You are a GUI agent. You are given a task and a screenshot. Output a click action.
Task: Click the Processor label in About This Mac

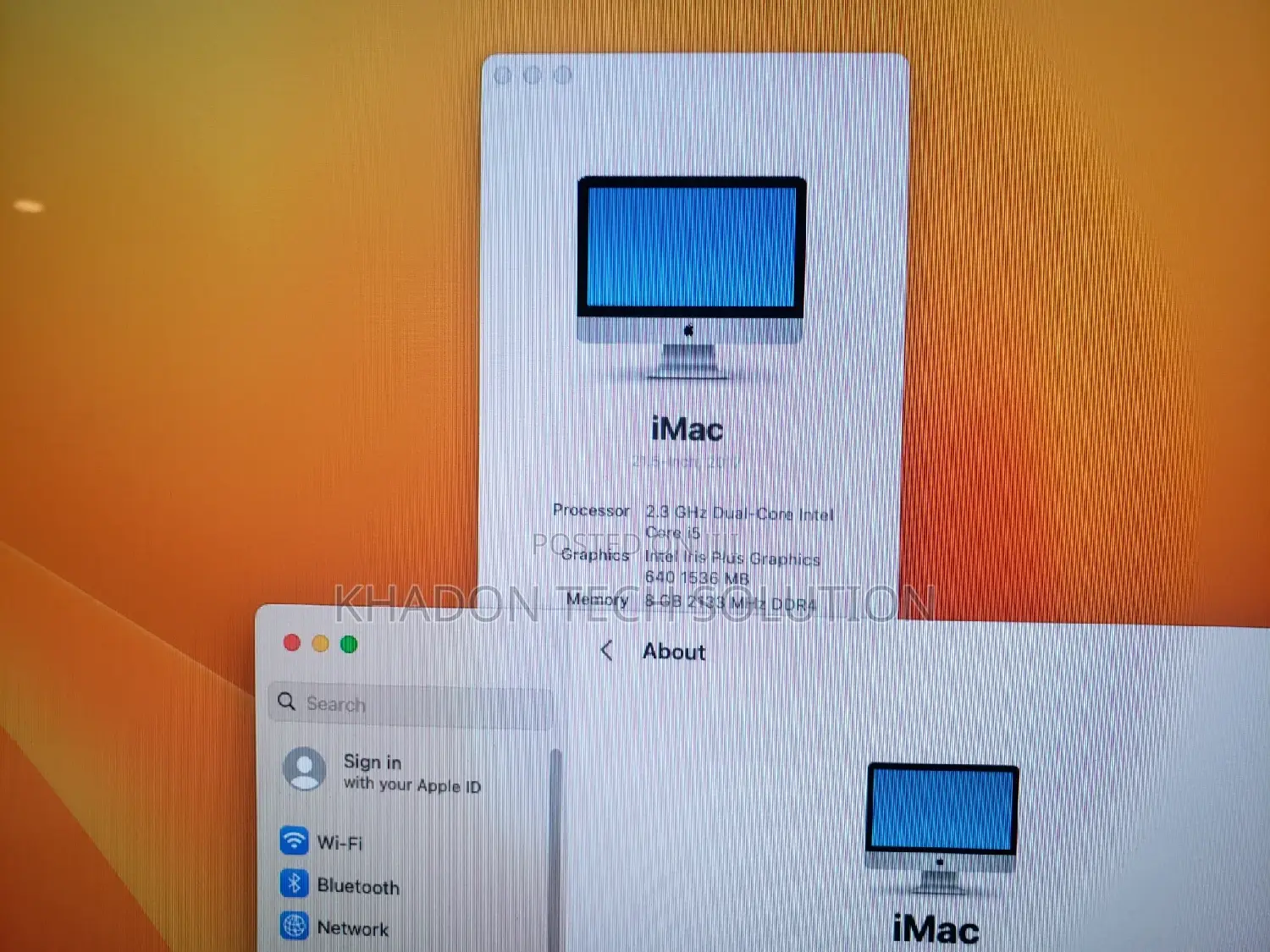point(591,510)
